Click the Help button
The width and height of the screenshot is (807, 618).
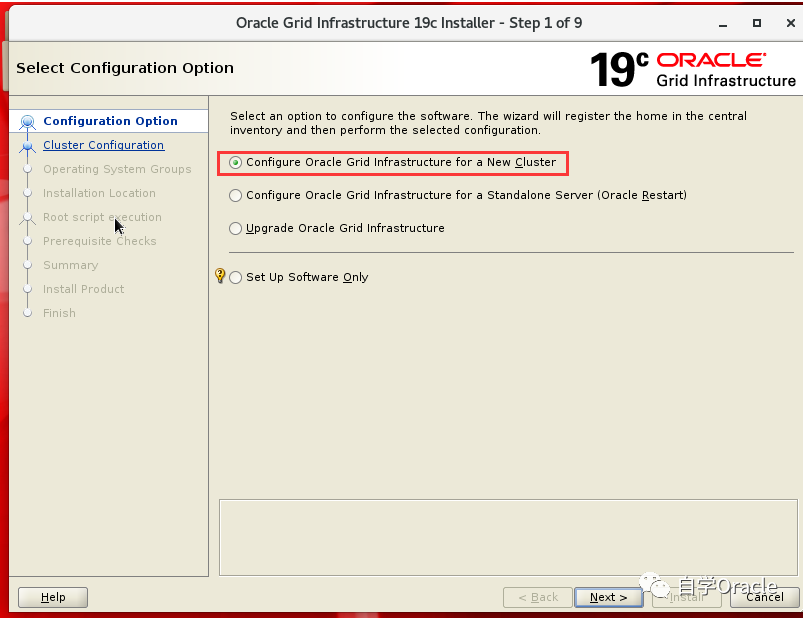point(53,597)
